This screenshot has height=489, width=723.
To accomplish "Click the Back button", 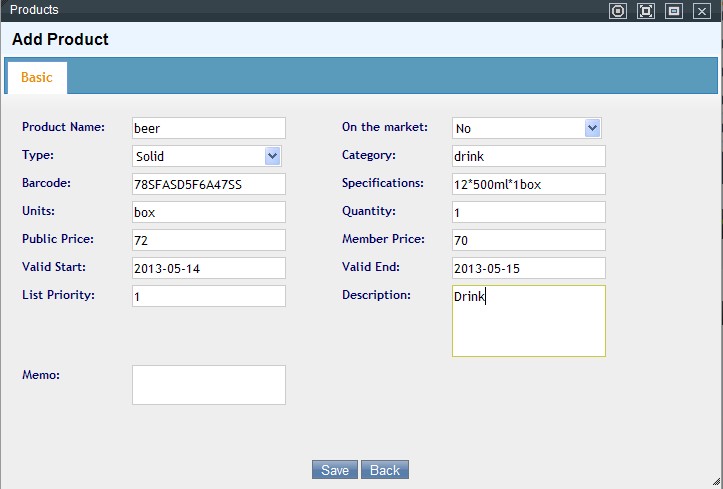I will tap(385, 470).
